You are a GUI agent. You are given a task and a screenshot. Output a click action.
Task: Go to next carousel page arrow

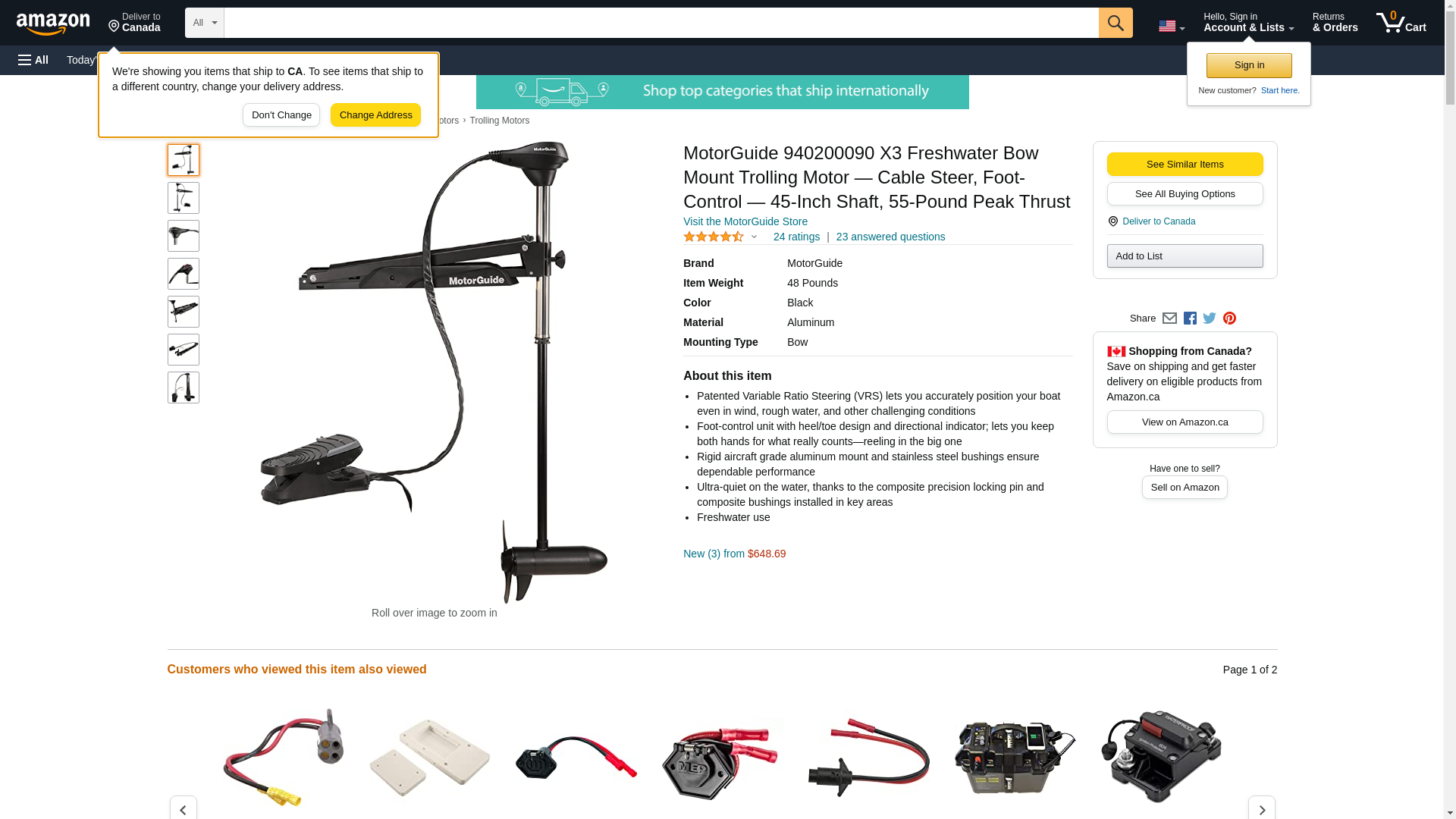point(1261,808)
